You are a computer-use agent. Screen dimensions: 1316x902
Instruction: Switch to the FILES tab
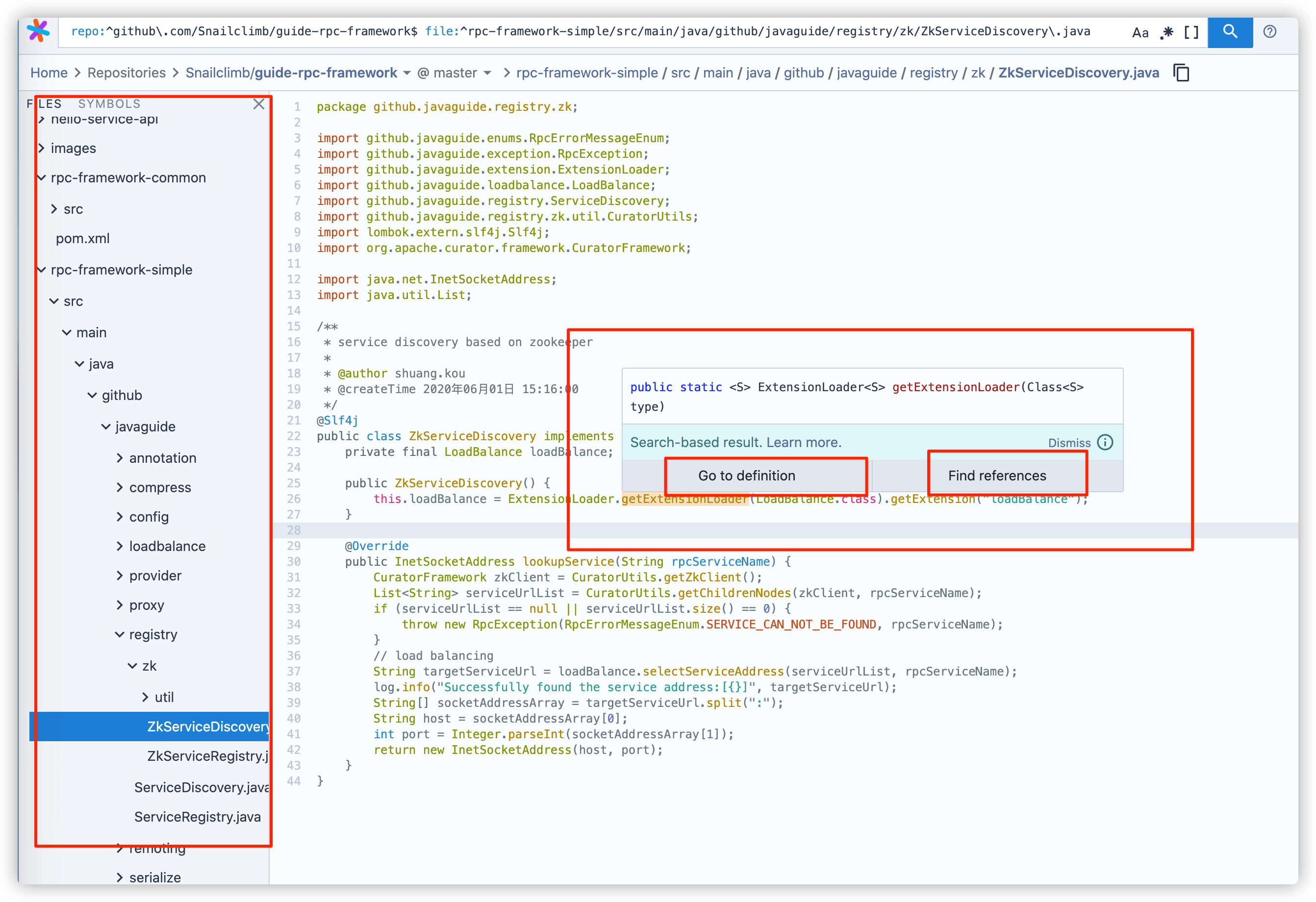point(44,103)
